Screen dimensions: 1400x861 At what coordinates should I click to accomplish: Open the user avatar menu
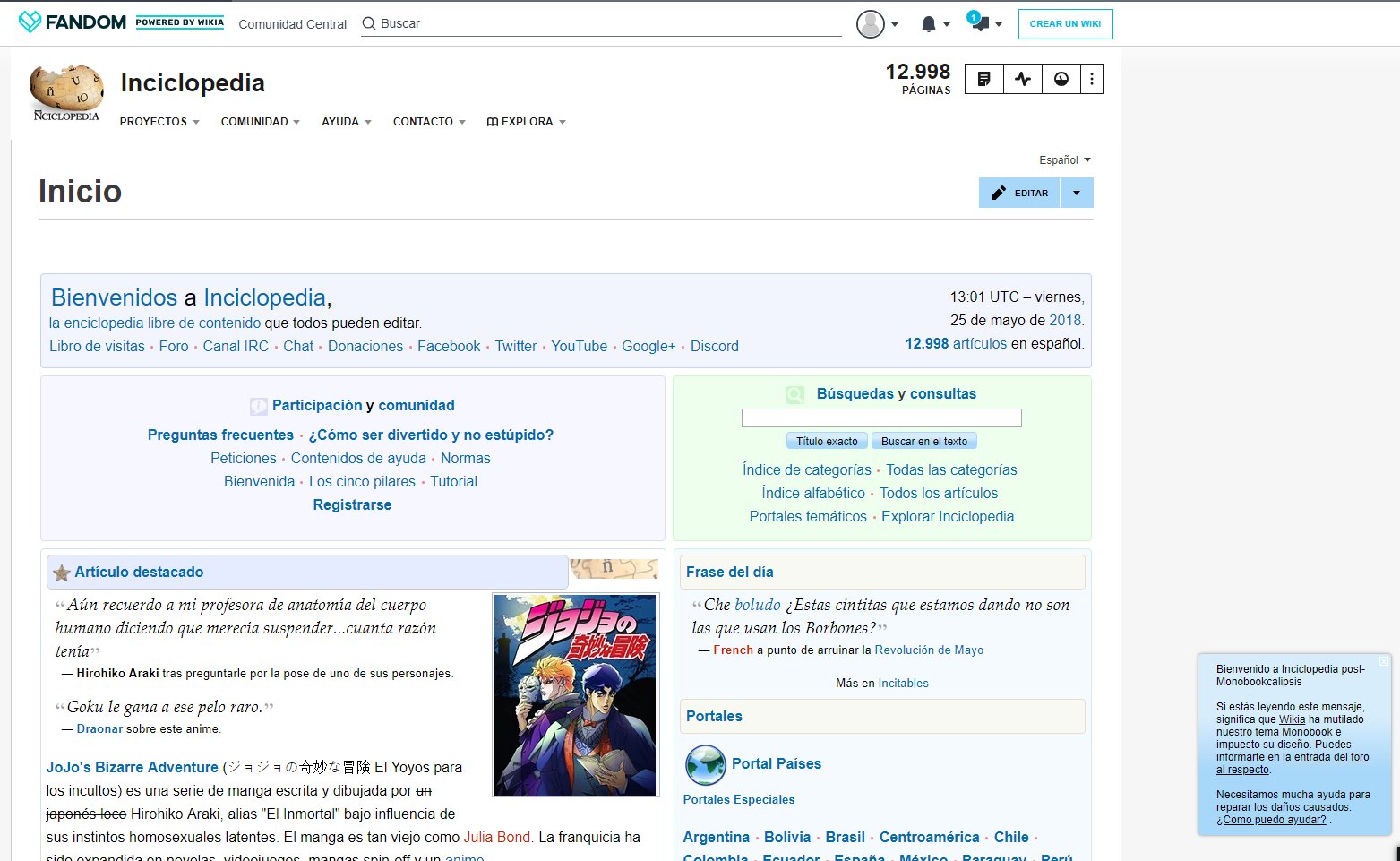pyautogui.click(x=877, y=24)
